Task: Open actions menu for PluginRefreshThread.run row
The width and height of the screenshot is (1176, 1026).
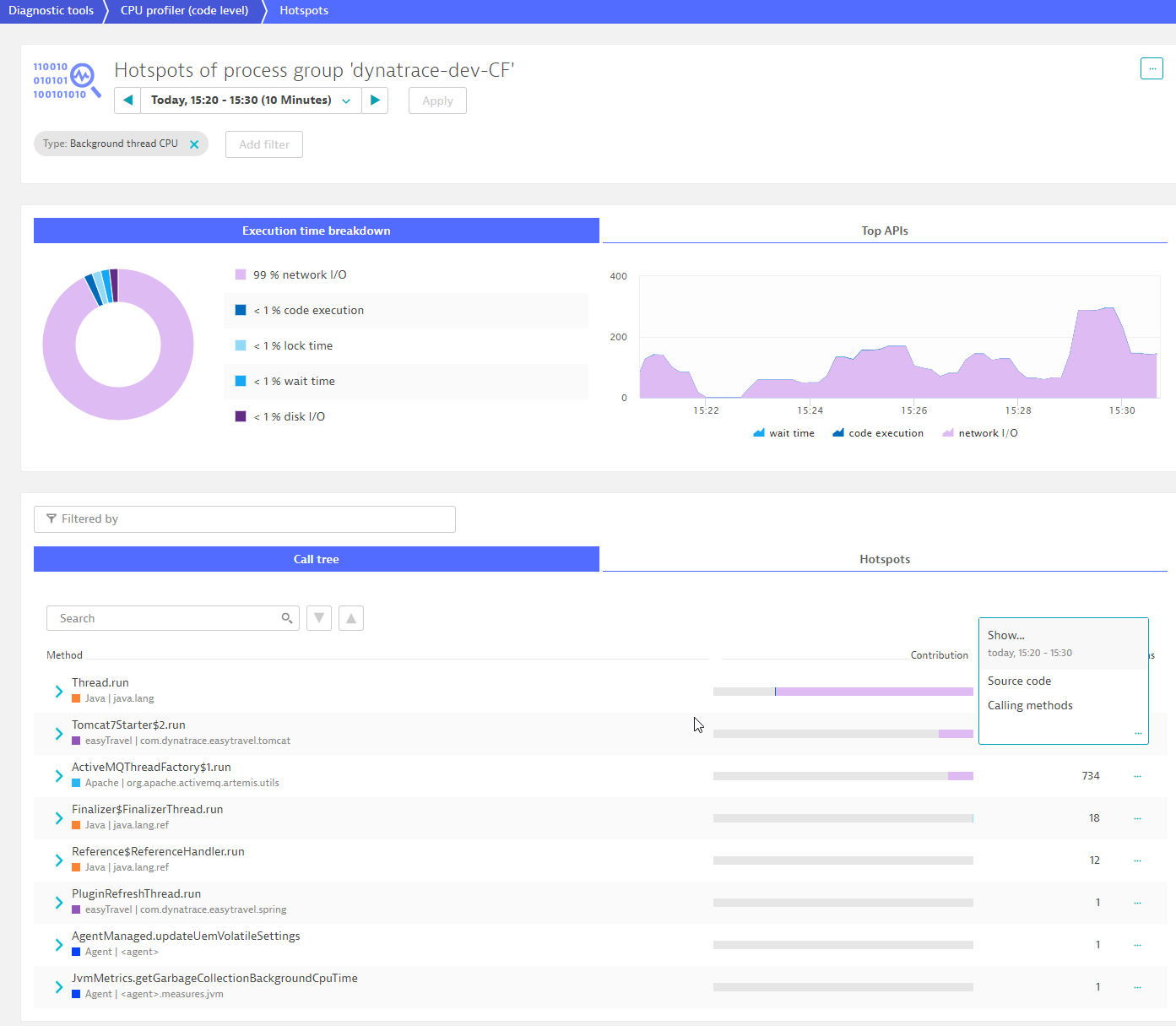Action: coord(1137,903)
